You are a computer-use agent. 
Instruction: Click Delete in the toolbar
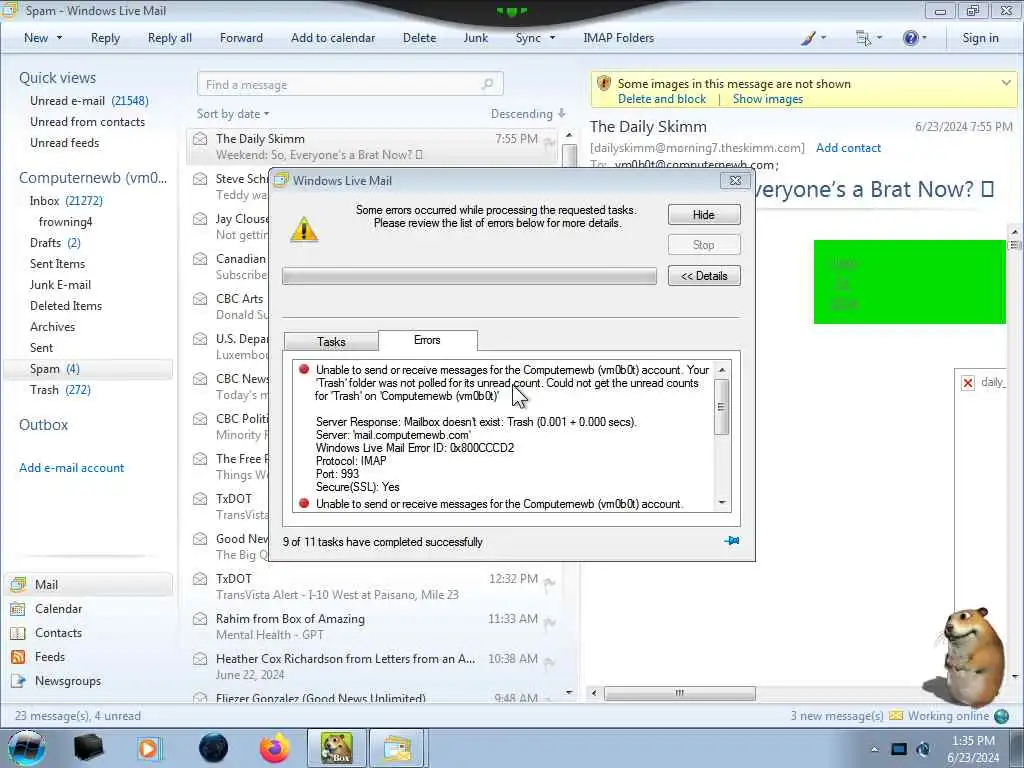tap(419, 38)
